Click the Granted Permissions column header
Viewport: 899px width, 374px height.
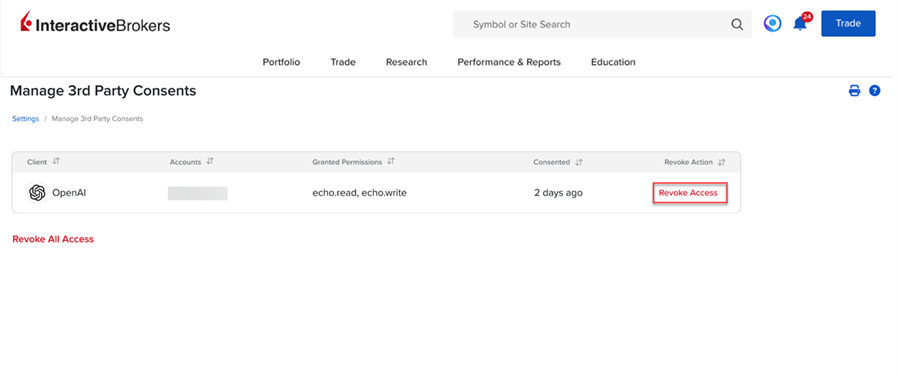tap(347, 162)
